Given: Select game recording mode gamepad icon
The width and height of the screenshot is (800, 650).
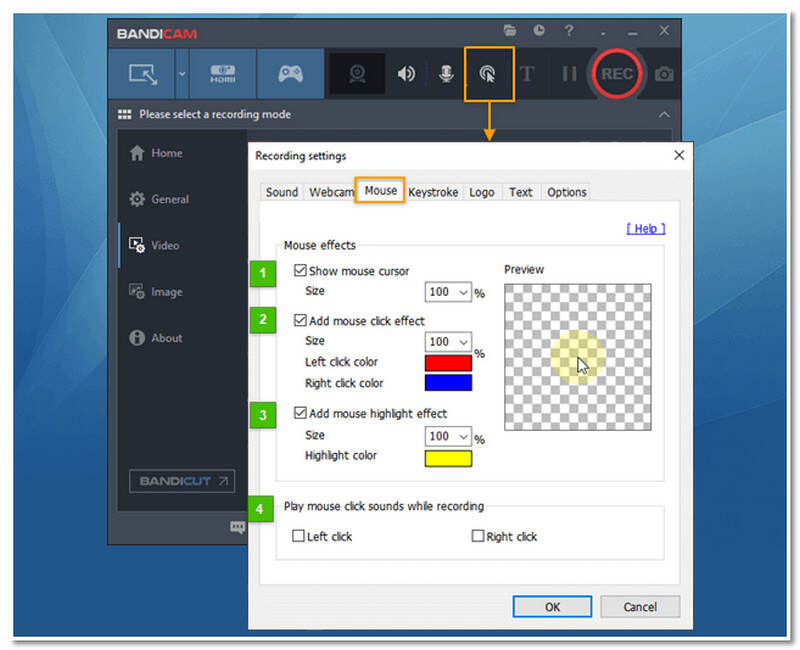Looking at the screenshot, I should pos(290,74).
